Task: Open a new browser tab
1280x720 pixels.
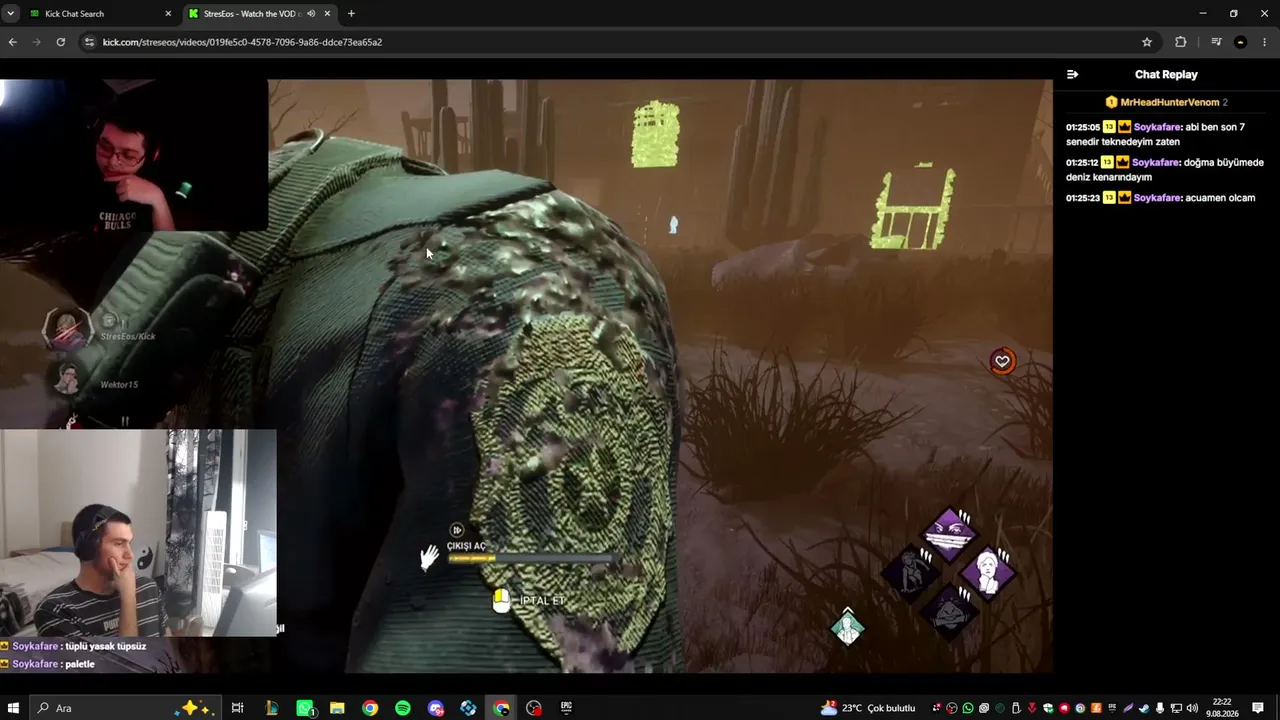Action: [x=351, y=14]
